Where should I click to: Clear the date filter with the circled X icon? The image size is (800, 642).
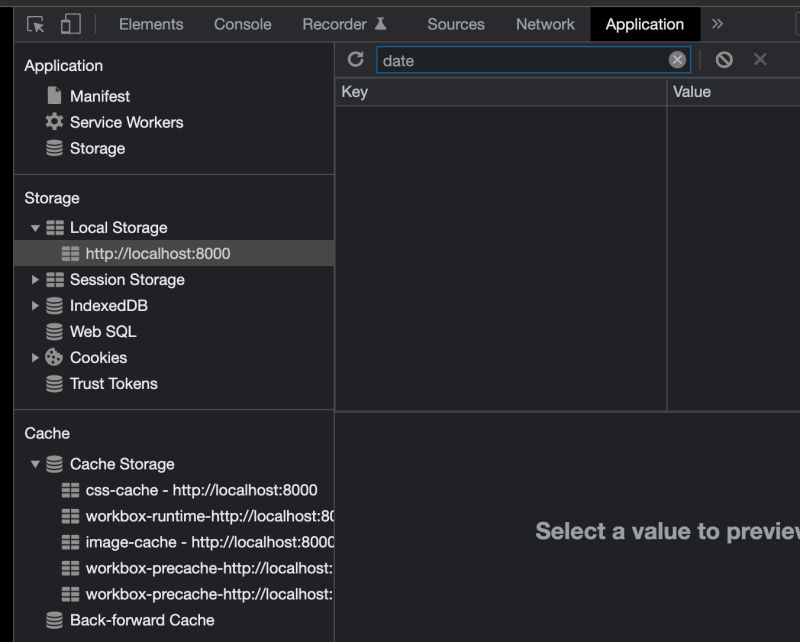click(677, 59)
